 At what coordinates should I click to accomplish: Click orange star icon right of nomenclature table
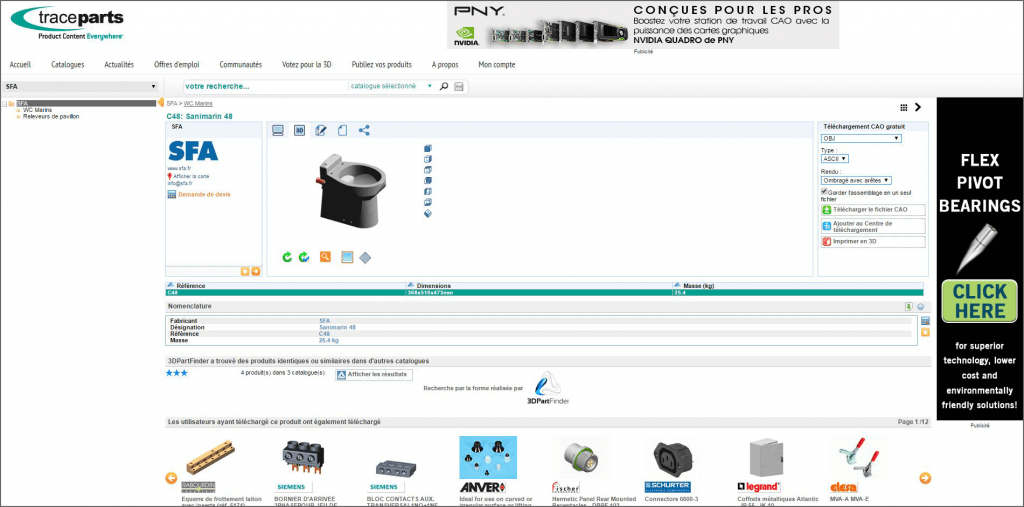tap(925, 333)
